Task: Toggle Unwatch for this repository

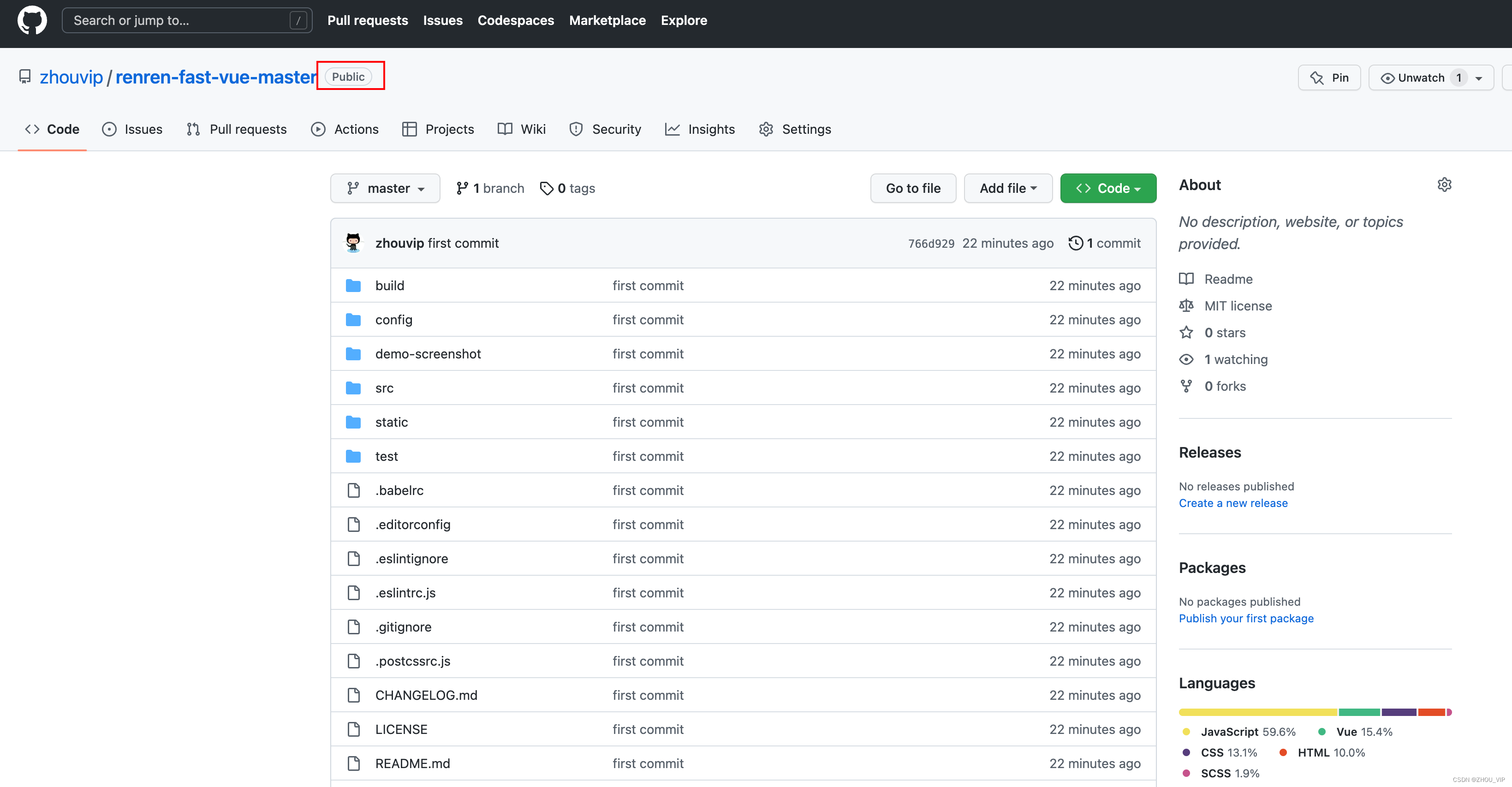Action: pos(1419,78)
